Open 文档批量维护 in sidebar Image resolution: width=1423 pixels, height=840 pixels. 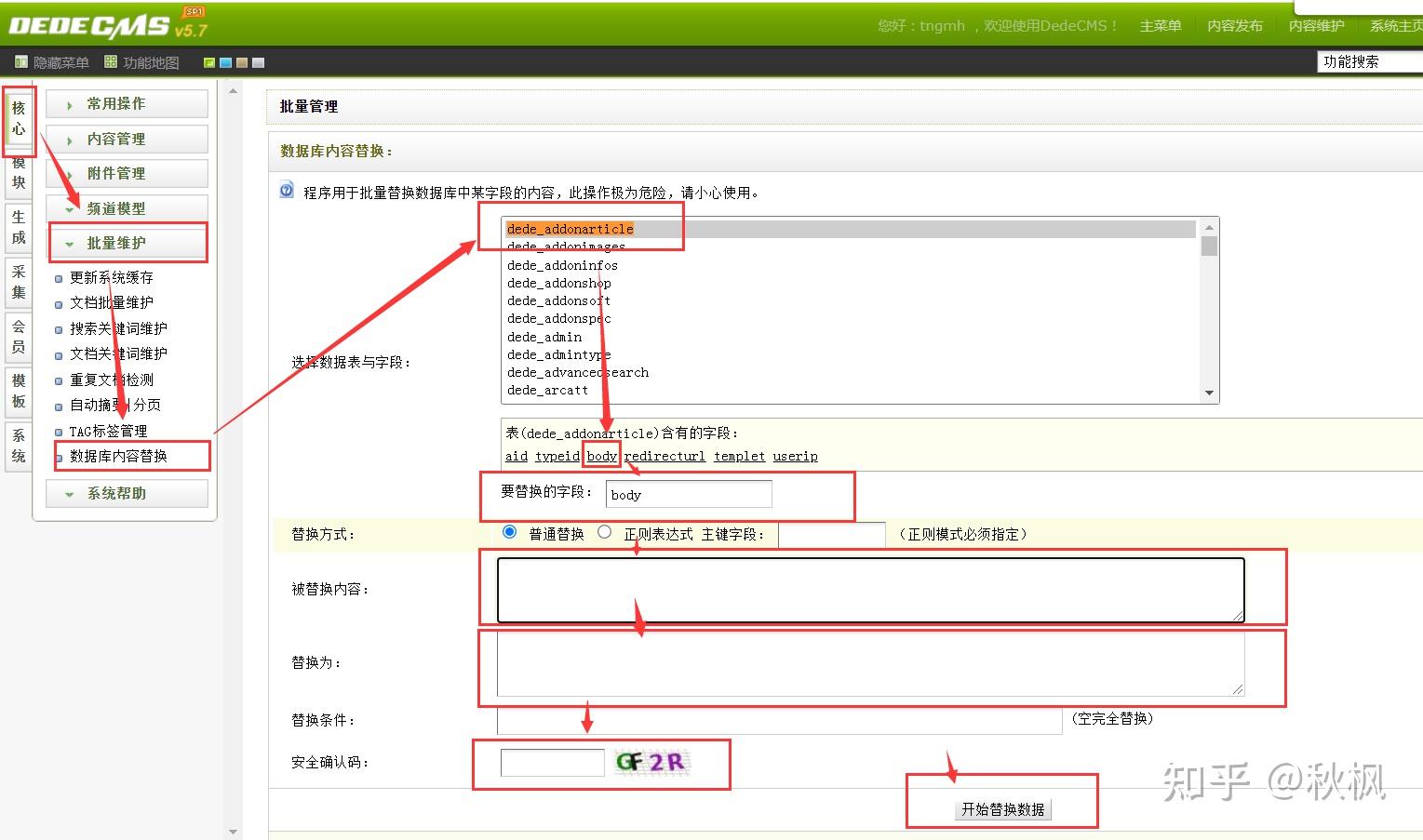(x=112, y=303)
